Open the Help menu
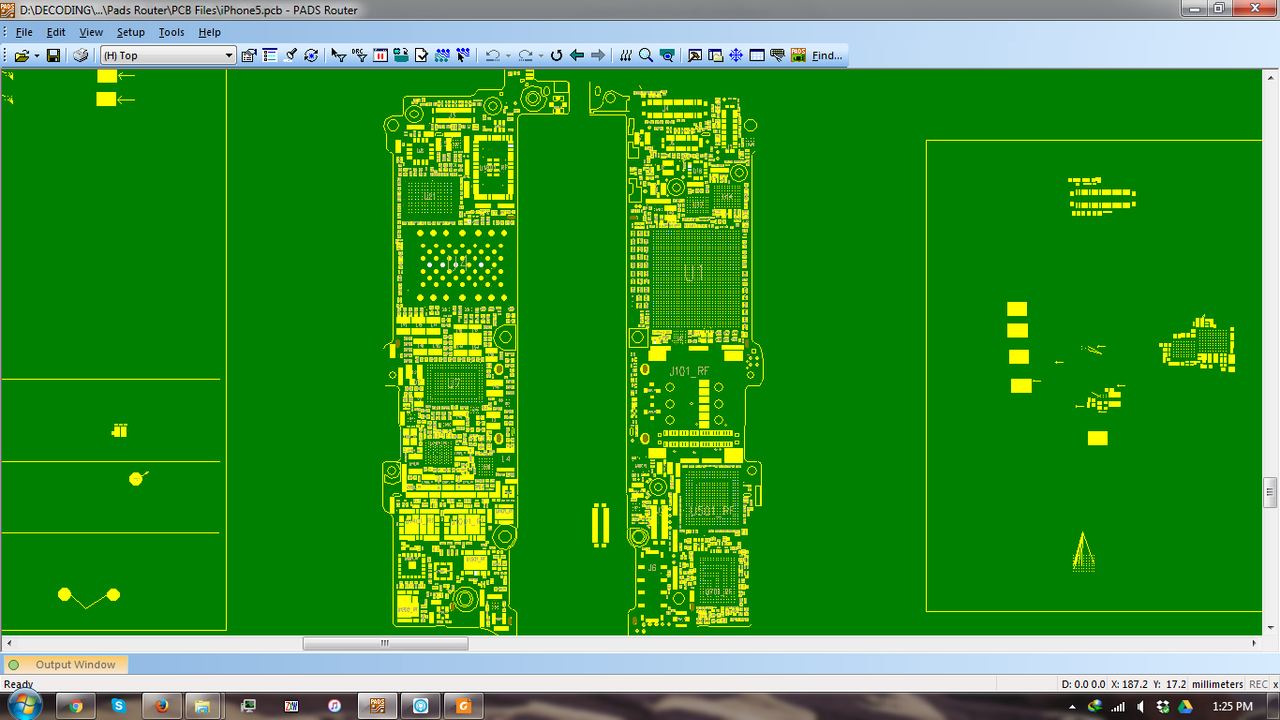 pos(209,32)
